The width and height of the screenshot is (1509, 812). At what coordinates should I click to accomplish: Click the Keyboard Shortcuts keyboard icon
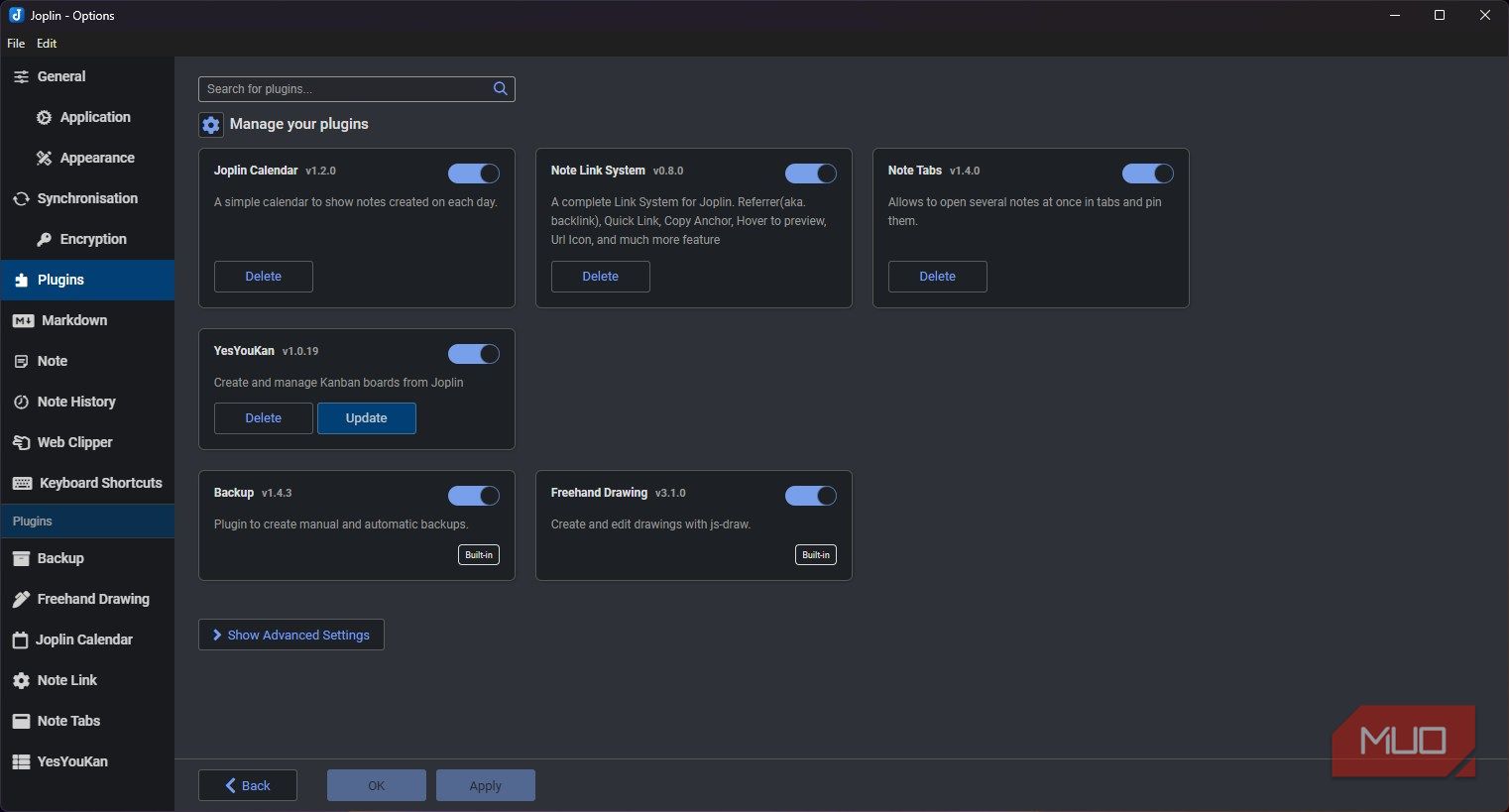tap(22, 483)
